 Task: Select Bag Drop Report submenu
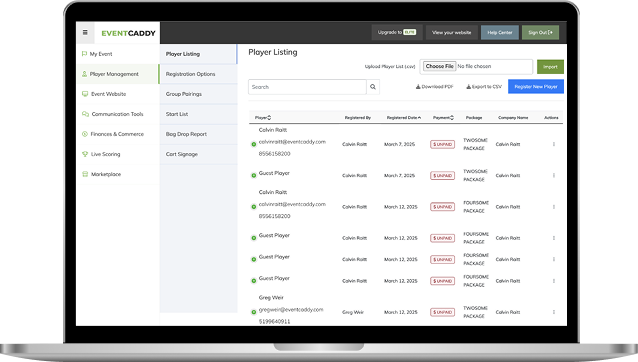pyautogui.click(x=198, y=134)
